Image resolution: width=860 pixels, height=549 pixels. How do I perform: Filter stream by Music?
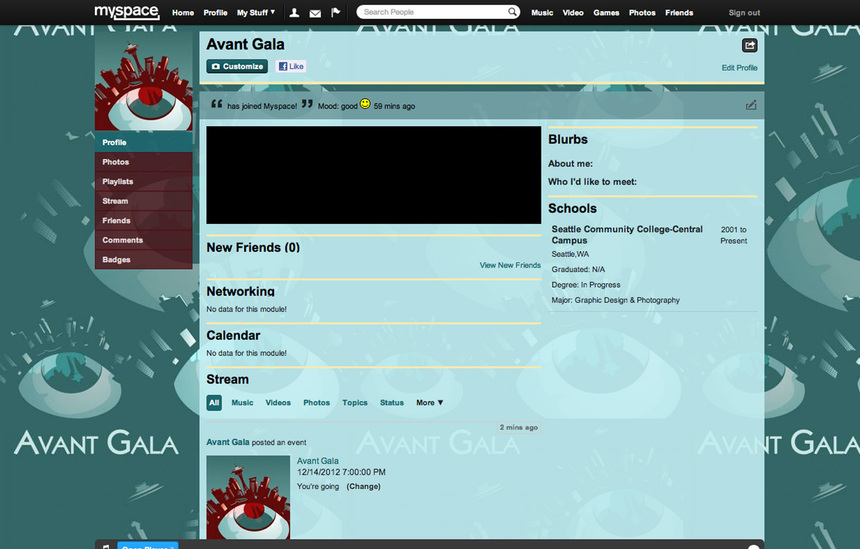click(242, 403)
